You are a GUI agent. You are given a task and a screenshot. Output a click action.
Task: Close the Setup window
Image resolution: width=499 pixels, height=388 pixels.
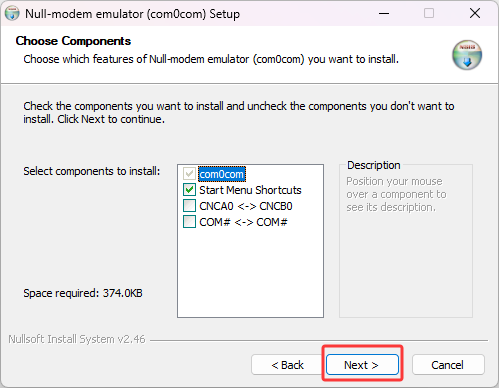tap(475, 14)
